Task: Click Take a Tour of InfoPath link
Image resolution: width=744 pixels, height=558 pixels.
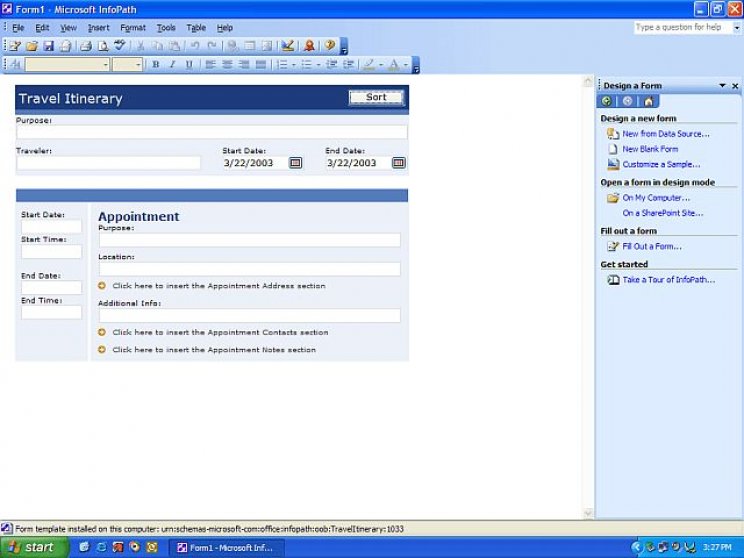Action: pos(669,279)
